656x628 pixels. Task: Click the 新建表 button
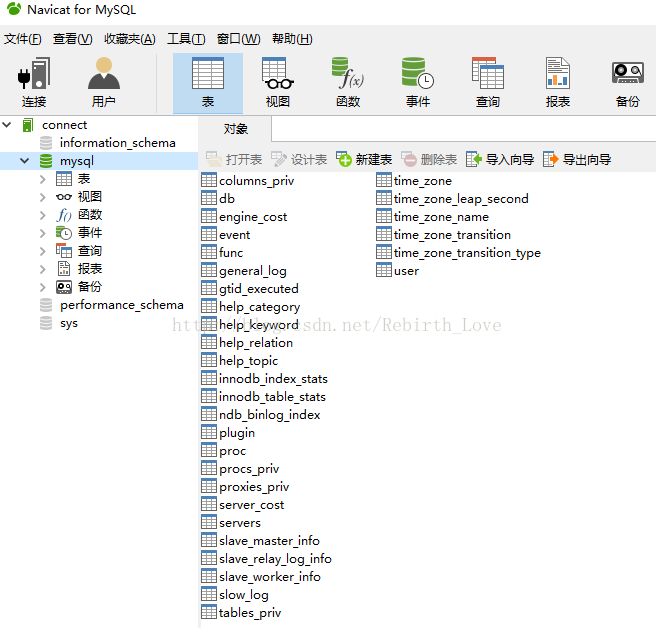click(364, 159)
